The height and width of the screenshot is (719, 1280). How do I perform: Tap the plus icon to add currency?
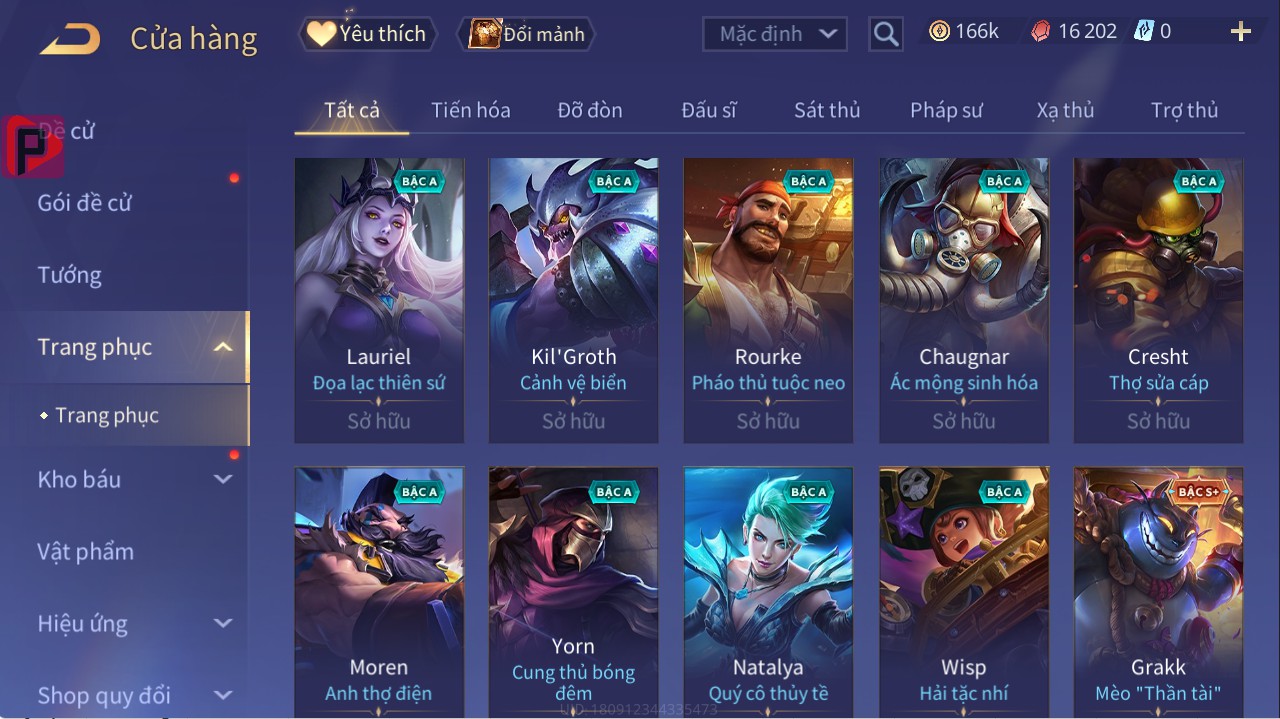click(1241, 32)
